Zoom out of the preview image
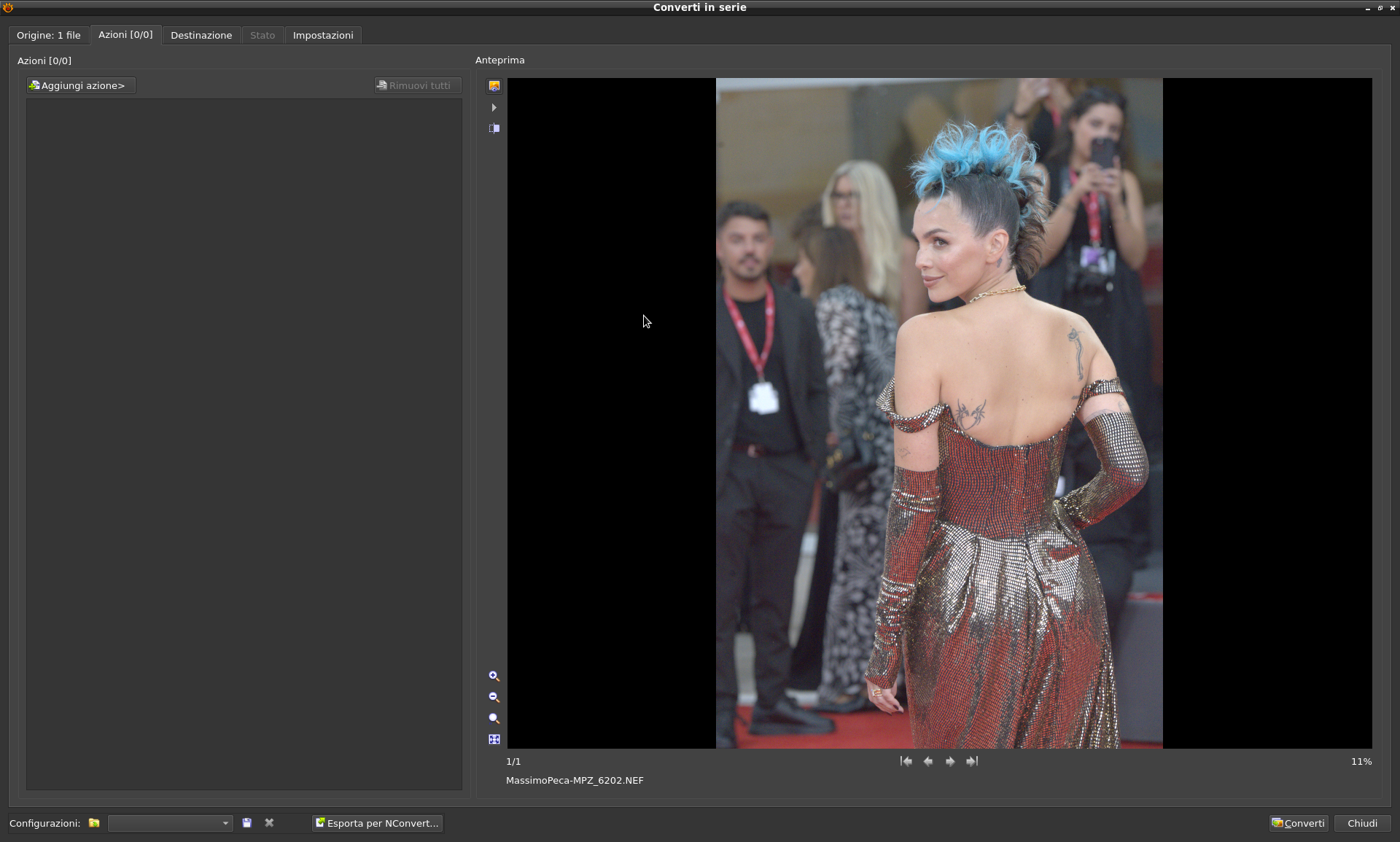This screenshot has width=1400, height=842. click(x=494, y=698)
